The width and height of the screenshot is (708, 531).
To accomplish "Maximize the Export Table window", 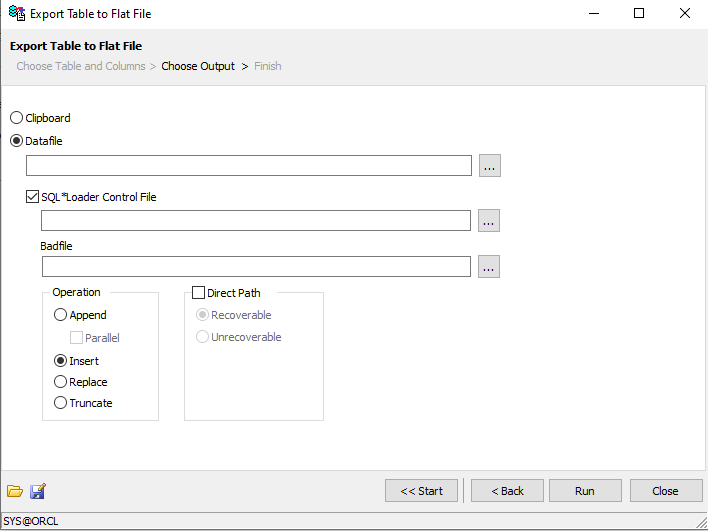I will (639, 14).
